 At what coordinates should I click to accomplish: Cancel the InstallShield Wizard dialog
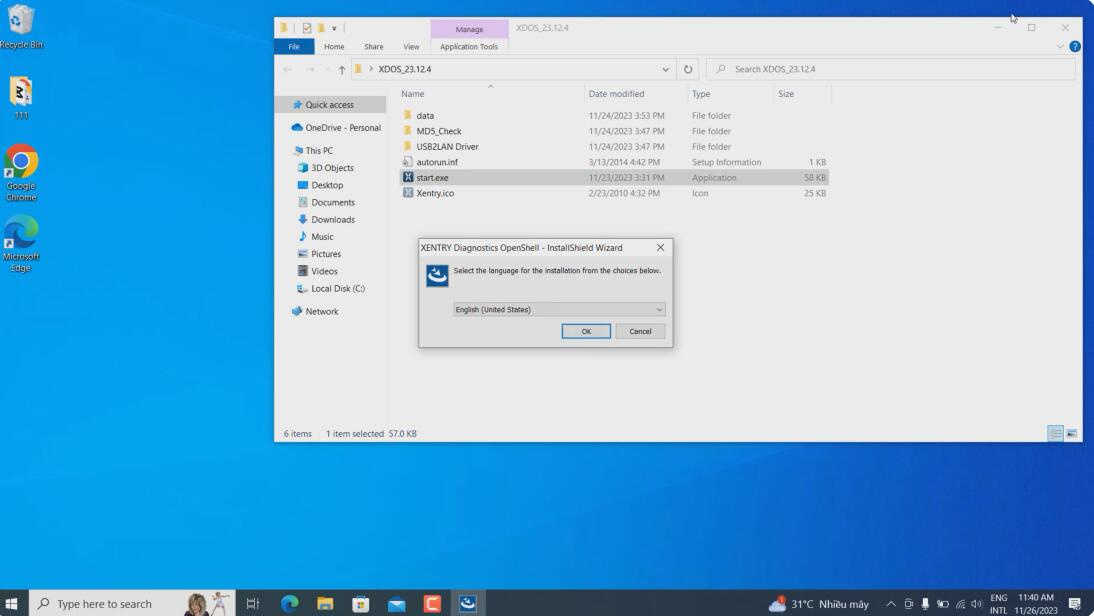coord(640,331)
